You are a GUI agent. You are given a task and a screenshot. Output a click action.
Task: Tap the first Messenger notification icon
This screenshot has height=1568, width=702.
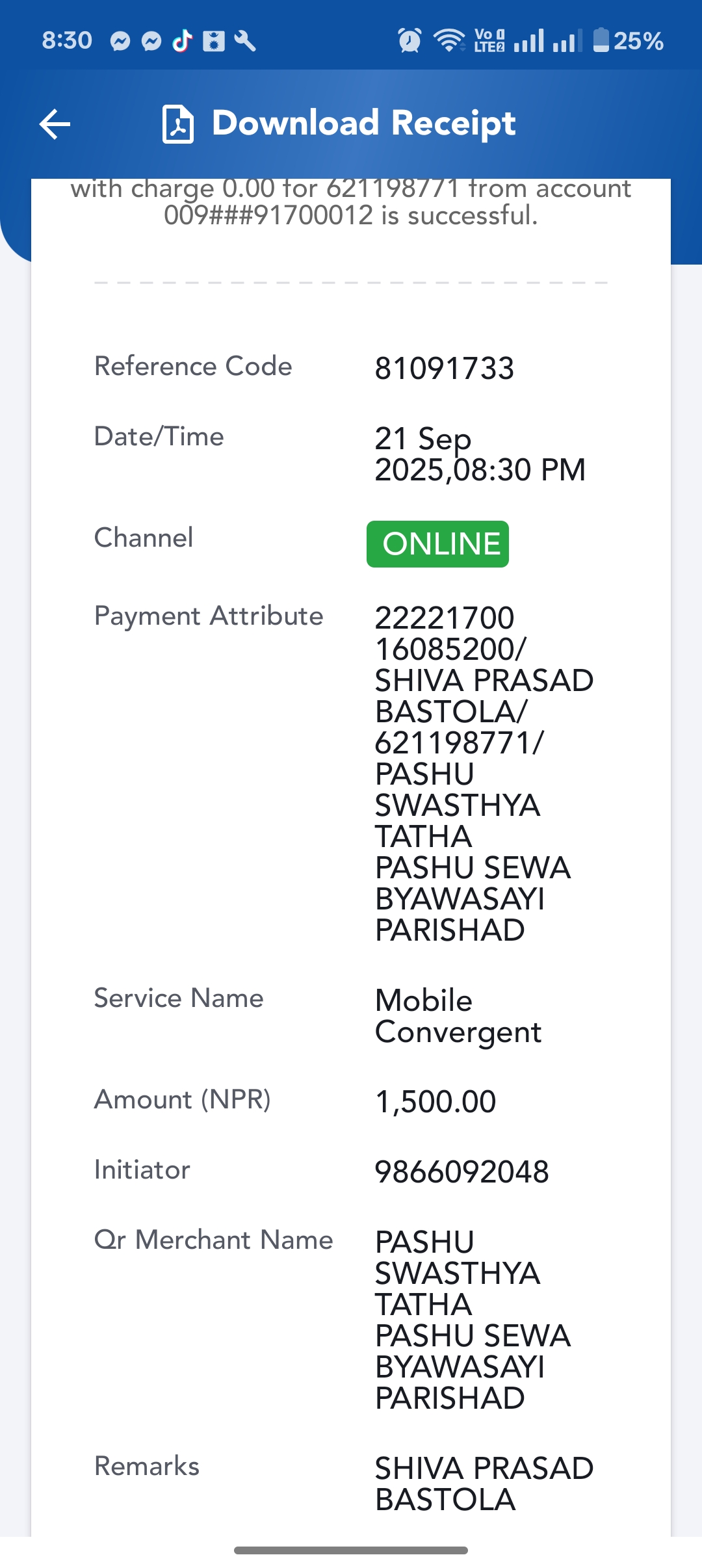pyautogui.click(x=120, y=41)
